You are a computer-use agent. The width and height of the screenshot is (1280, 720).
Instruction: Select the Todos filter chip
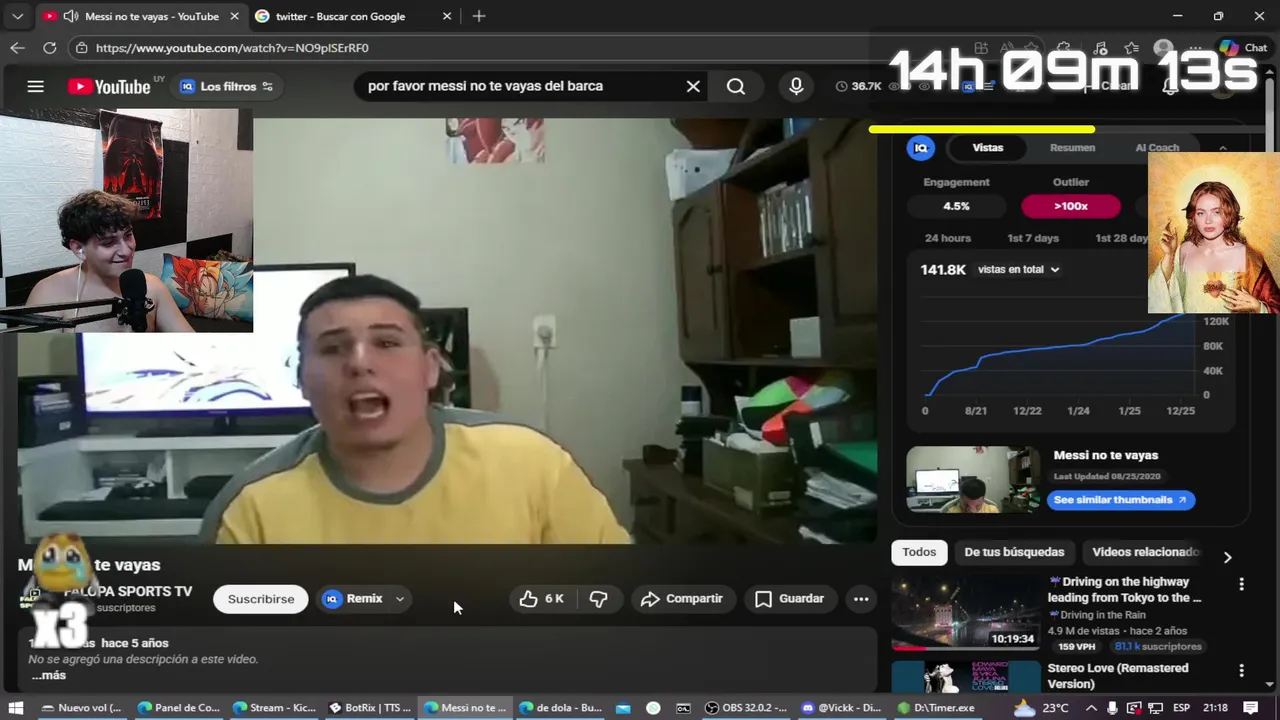click(919, 552)
